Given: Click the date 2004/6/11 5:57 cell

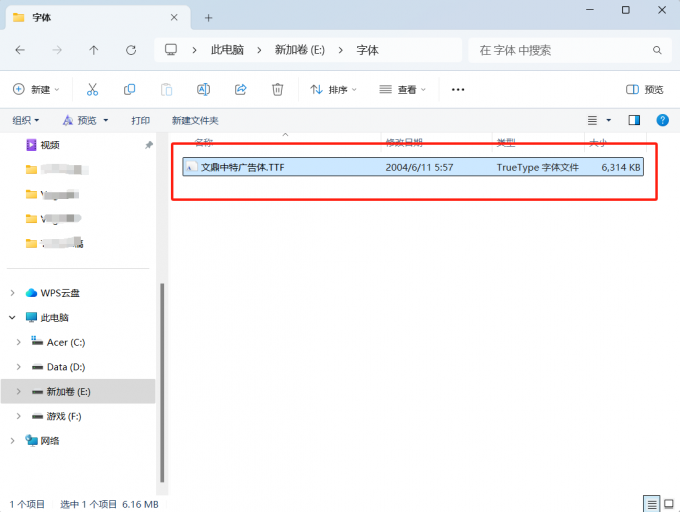Looking at the screenshot, I should [419, 167].
